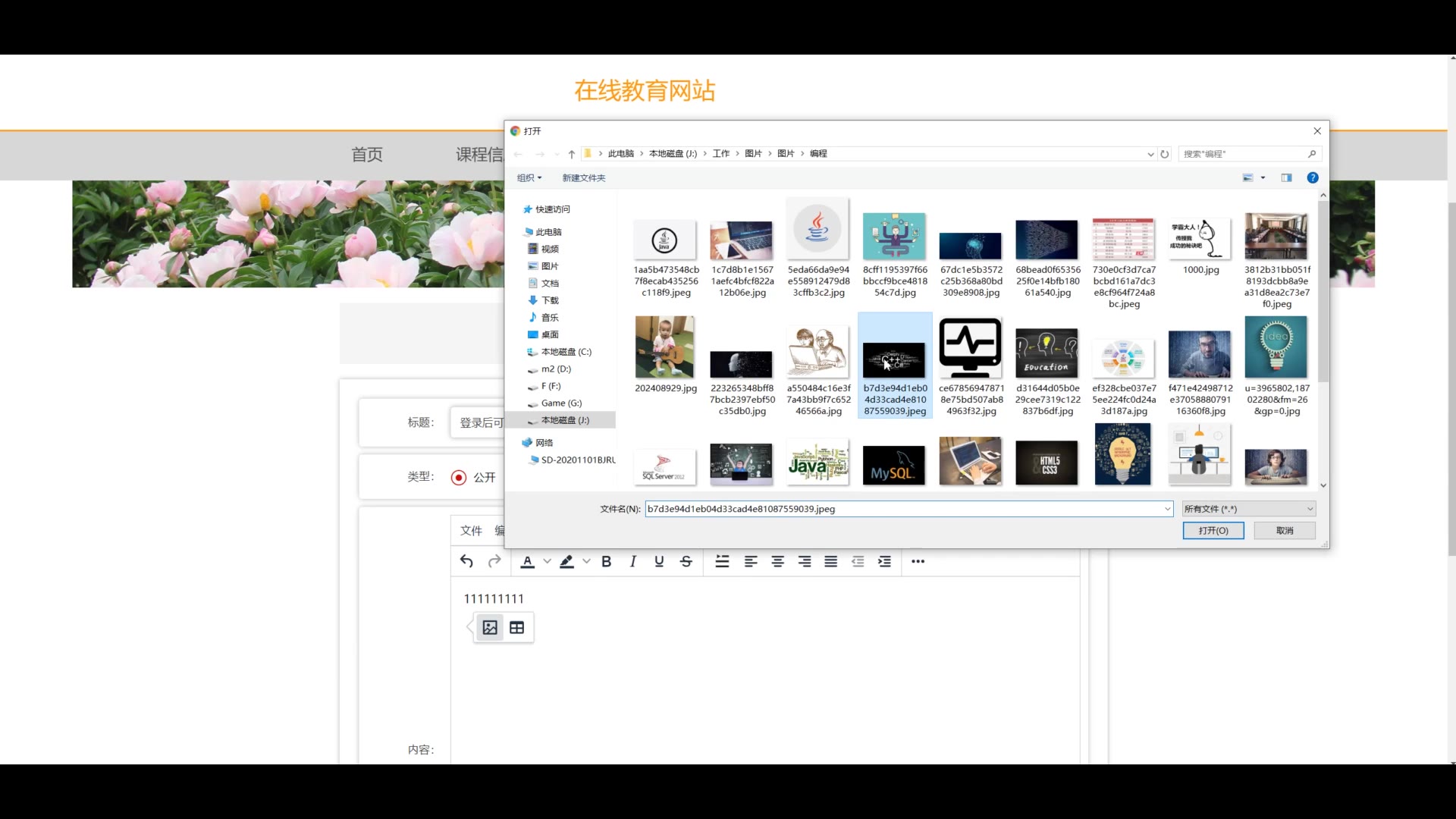1456x819 pixels.
Task: Center-align text in the editor
Action: pos(777,561)
